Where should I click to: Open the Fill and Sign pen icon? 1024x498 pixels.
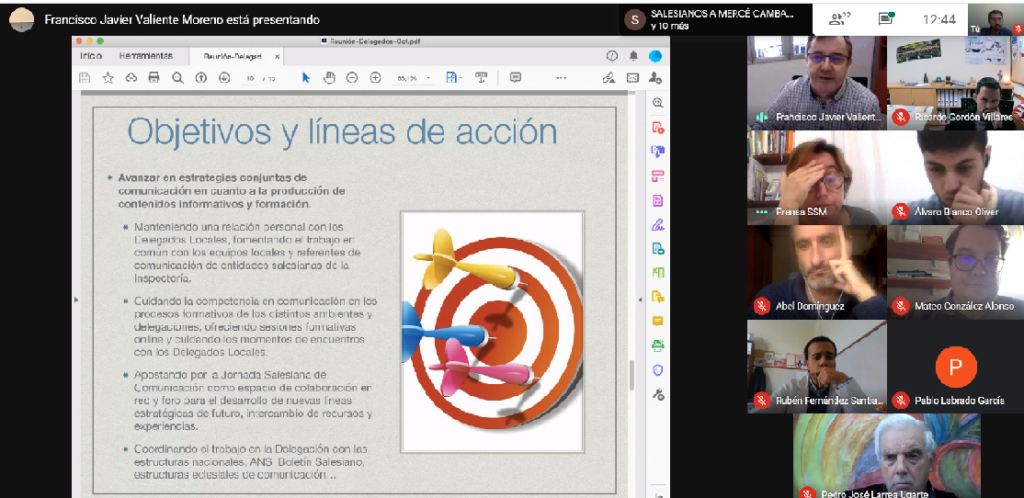[x=609, y=78]
